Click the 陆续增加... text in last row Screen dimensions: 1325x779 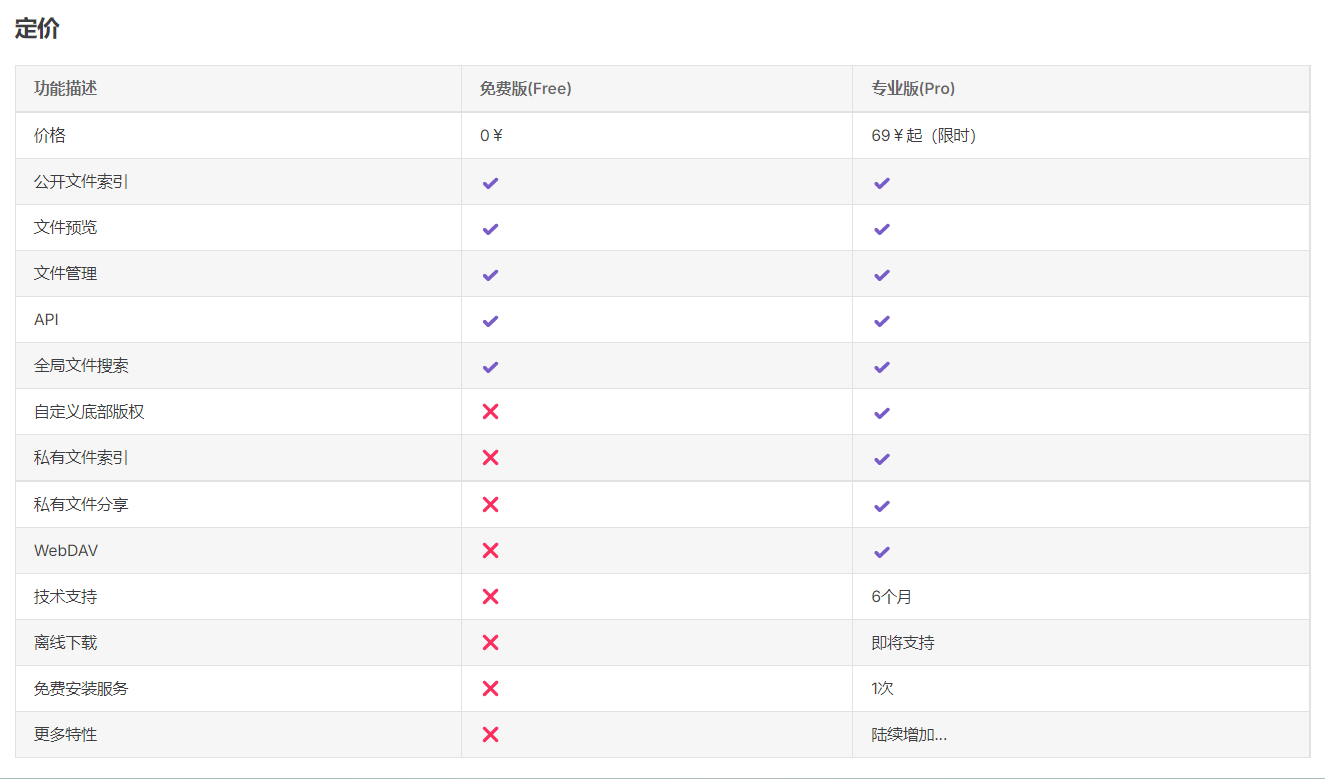click(908, 735)
